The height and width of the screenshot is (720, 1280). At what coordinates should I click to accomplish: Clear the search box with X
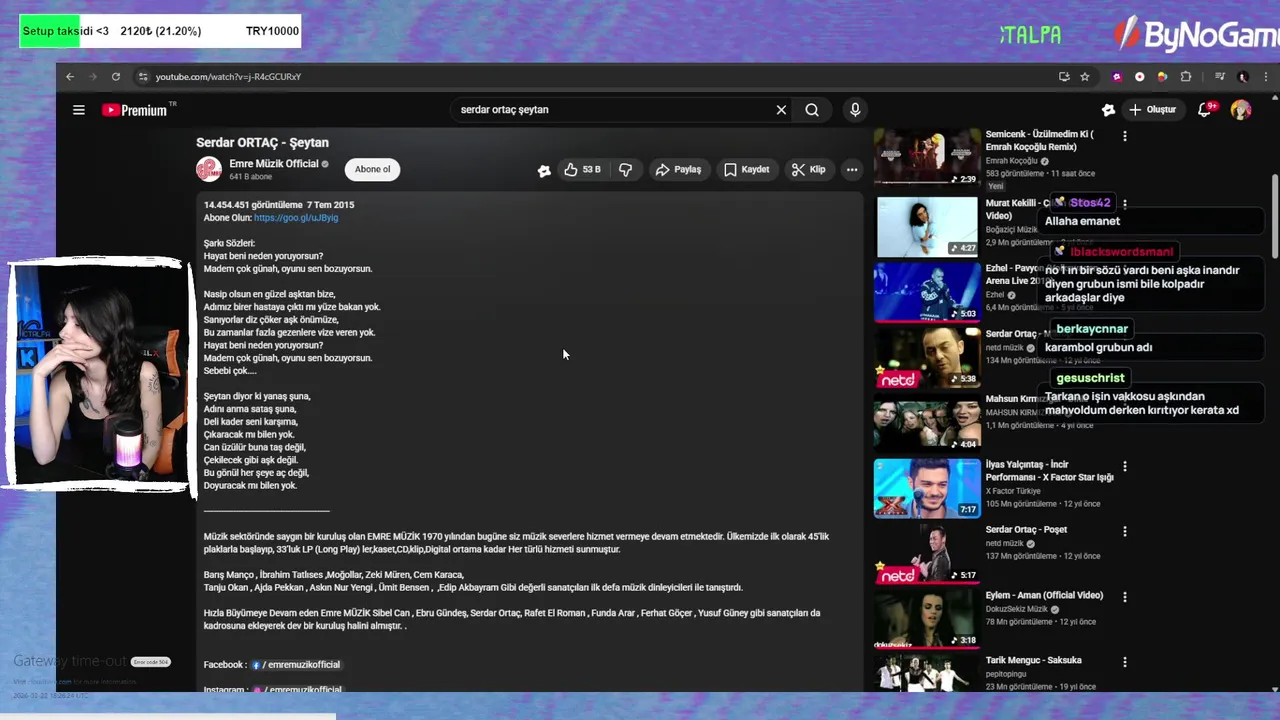point(781,110)
